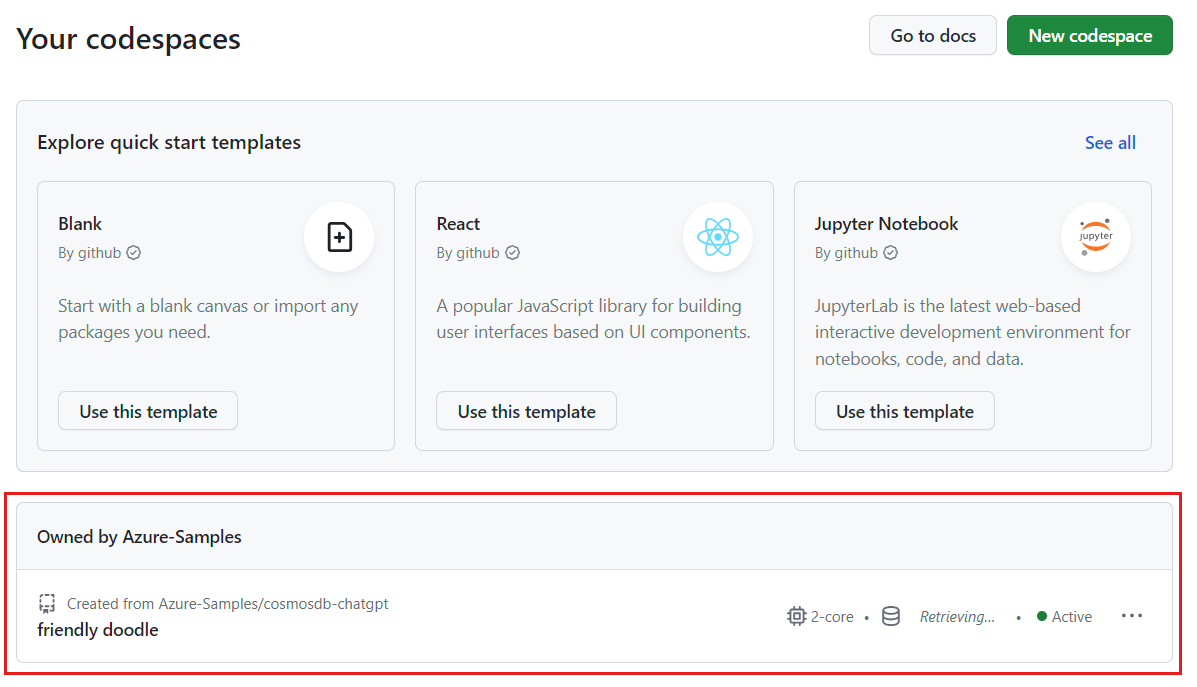The image size is (1197, 687).
Task: Click the verified badge under the Blank template
Action: [134, 253]
